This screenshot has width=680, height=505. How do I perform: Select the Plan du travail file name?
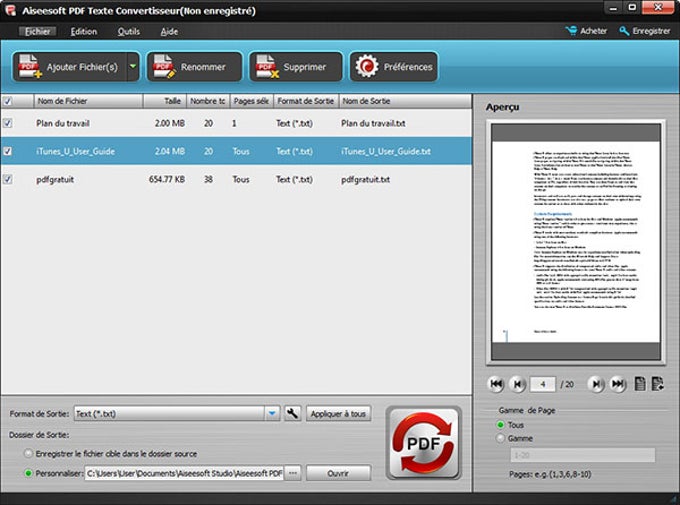(63, 123)
